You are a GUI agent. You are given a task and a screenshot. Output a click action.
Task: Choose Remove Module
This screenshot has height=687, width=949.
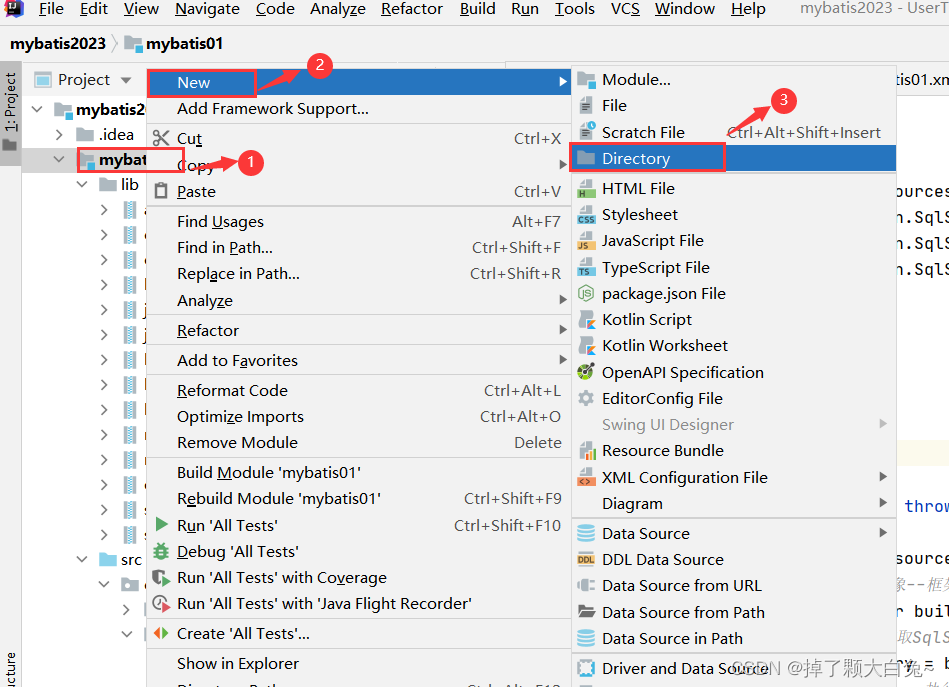coord(359,442)
